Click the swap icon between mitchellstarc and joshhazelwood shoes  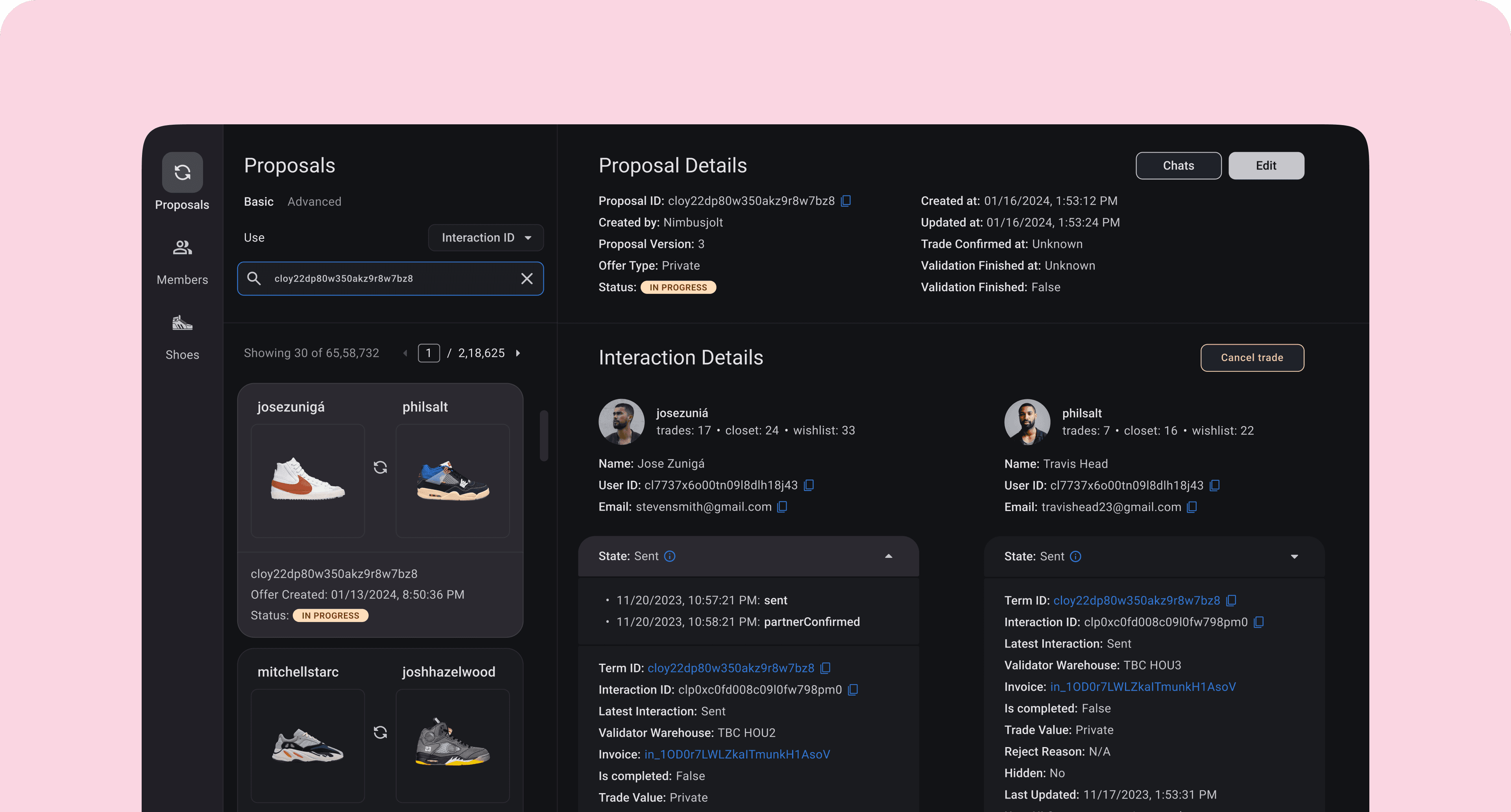(x=380, y=732)
